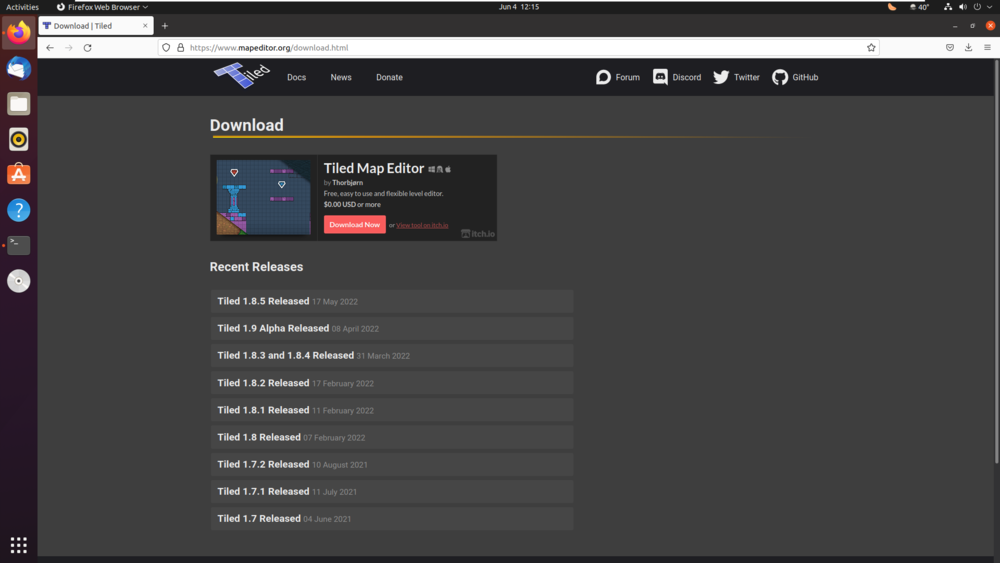Screen dimensions: 1000x563
Task: Open Thunderbird mail from the dock
Action: coord(18,68)
